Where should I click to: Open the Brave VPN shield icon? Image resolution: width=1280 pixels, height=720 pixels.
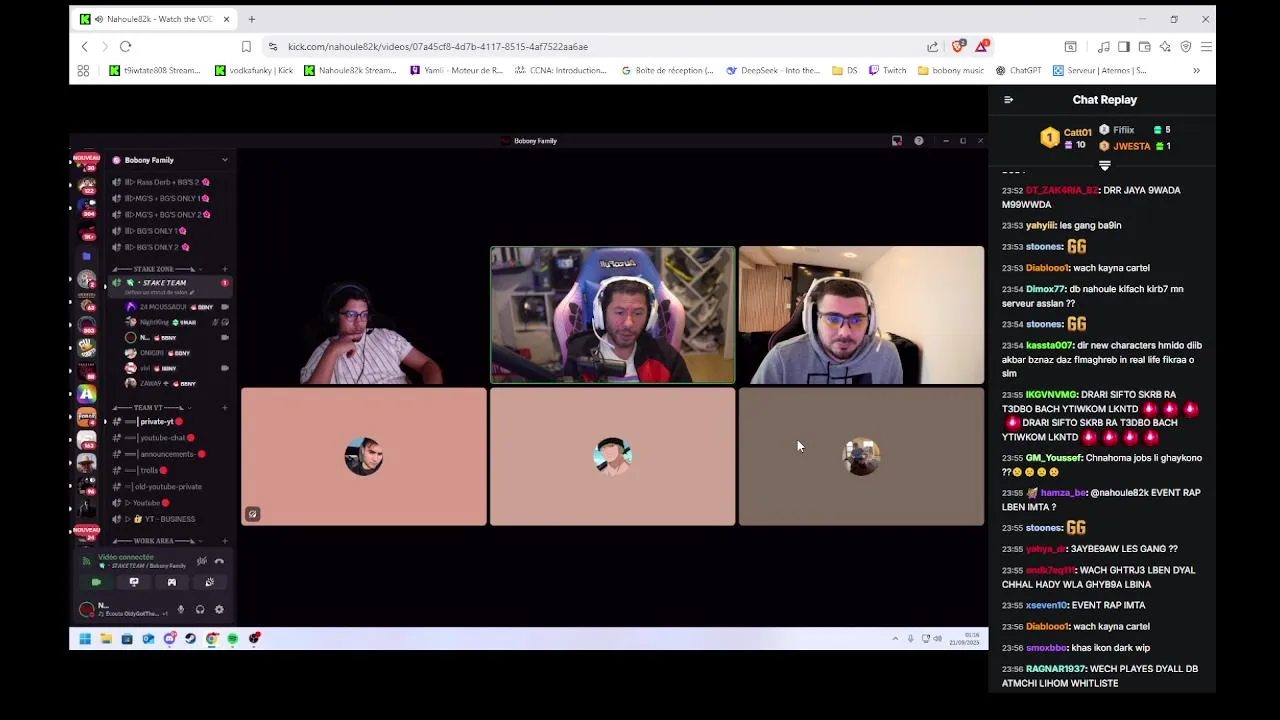(1186, 46)
